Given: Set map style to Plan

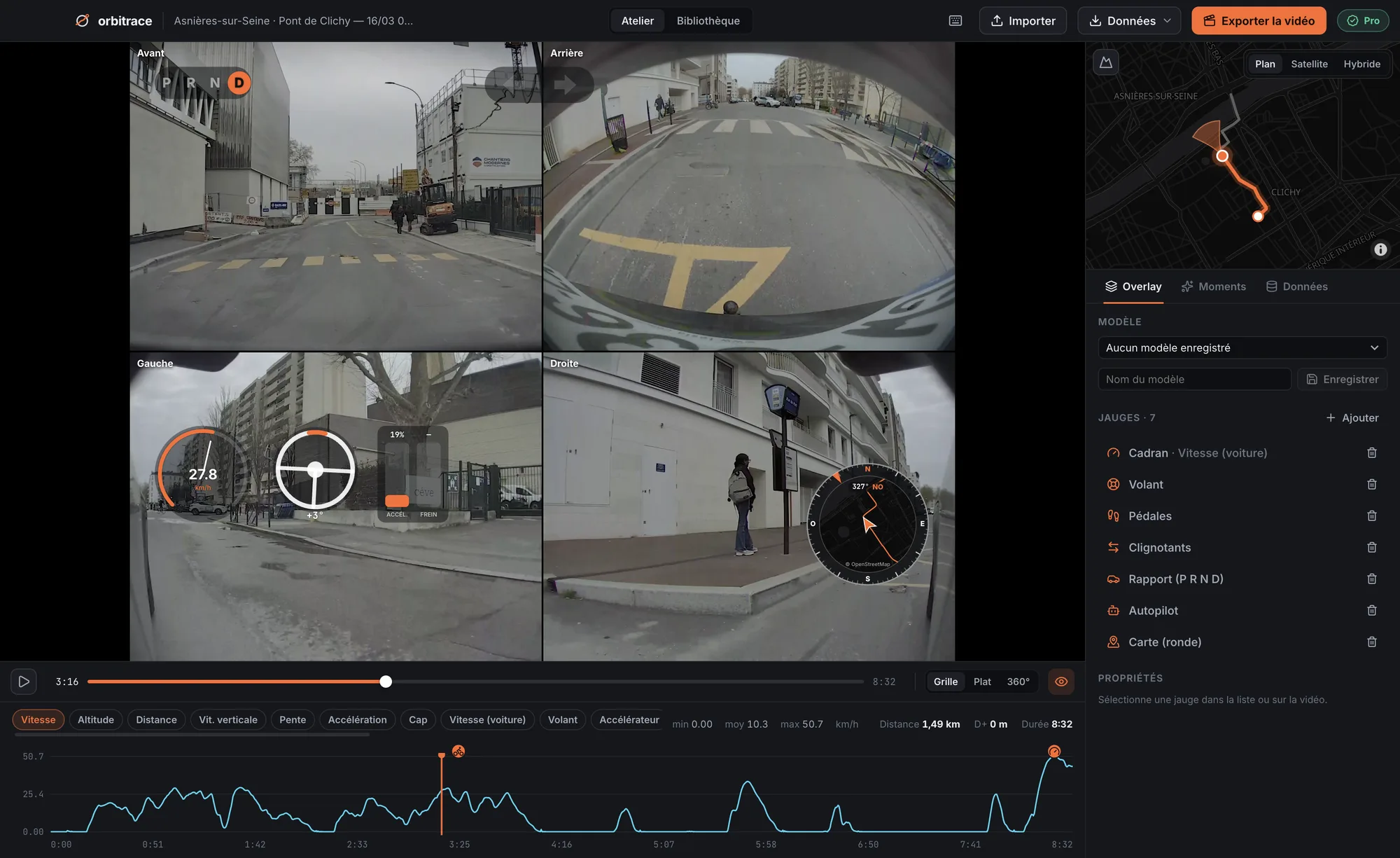Looking at the screenshot, I should pos(1265,64).
